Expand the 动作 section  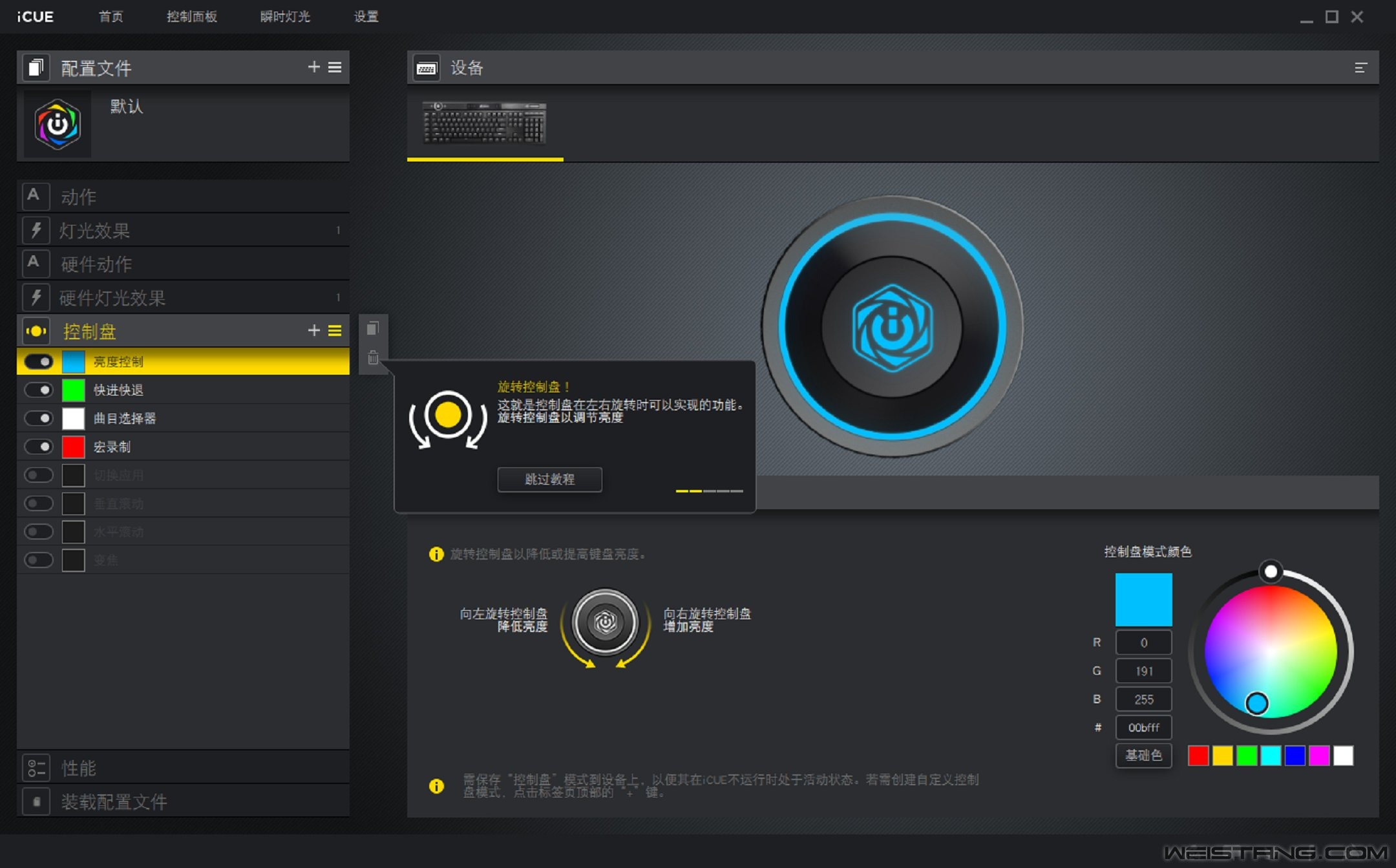tap(183, 196)
